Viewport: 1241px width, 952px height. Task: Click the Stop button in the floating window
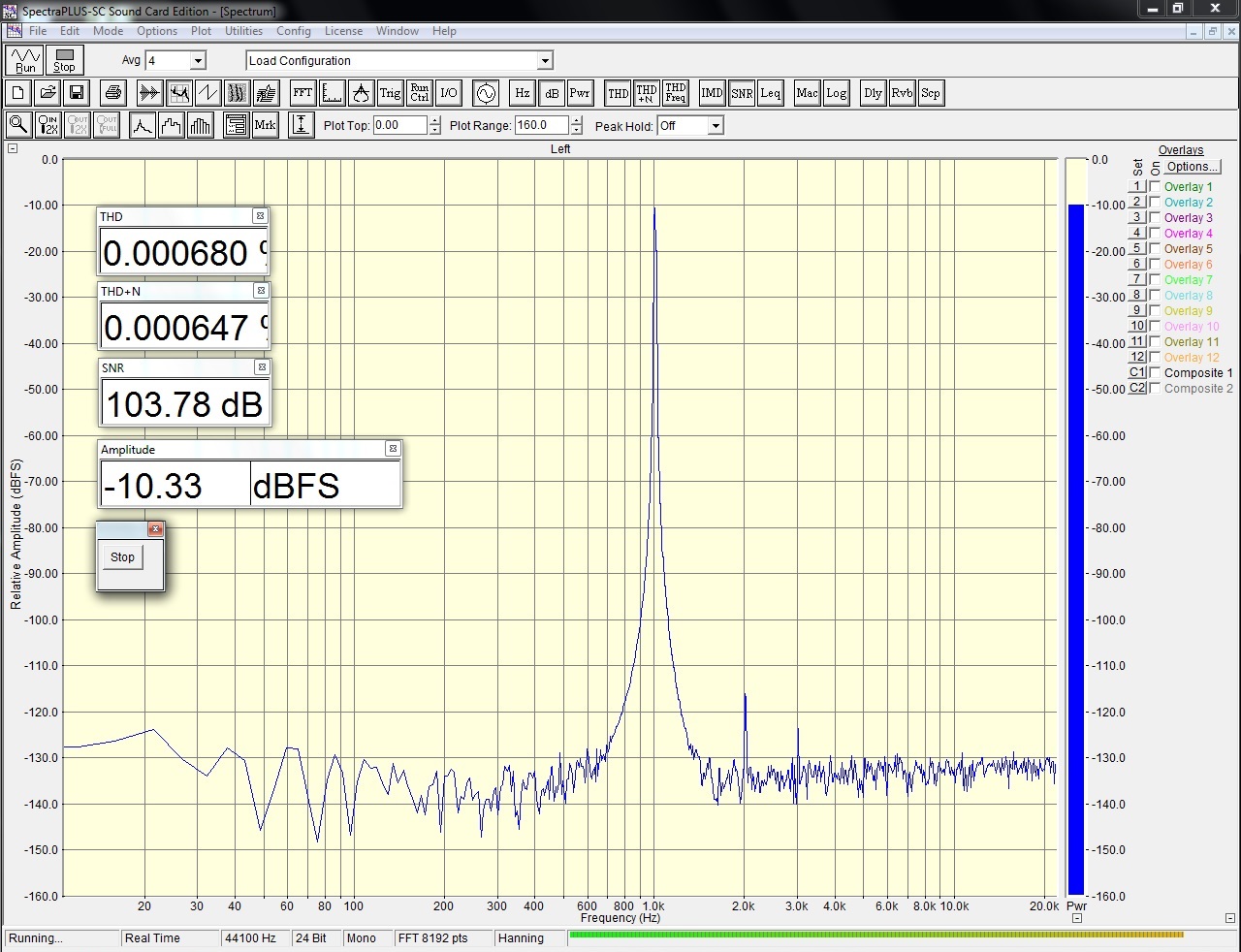(x=122, y=557)
